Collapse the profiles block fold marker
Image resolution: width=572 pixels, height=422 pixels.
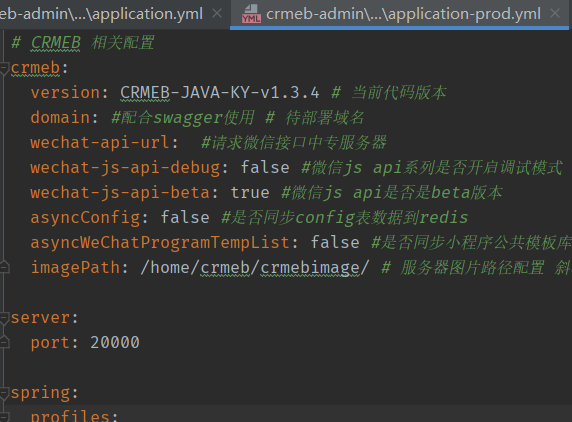pyautogui.click(x=4, y=417)
